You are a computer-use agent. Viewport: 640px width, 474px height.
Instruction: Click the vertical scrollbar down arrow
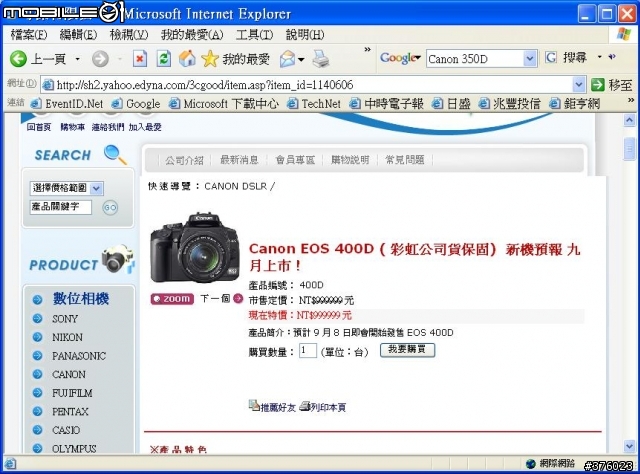[629, 446]
